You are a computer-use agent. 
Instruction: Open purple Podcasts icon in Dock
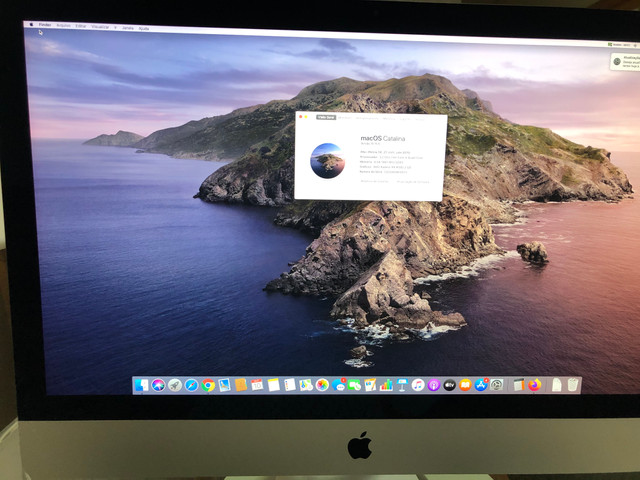434,384
